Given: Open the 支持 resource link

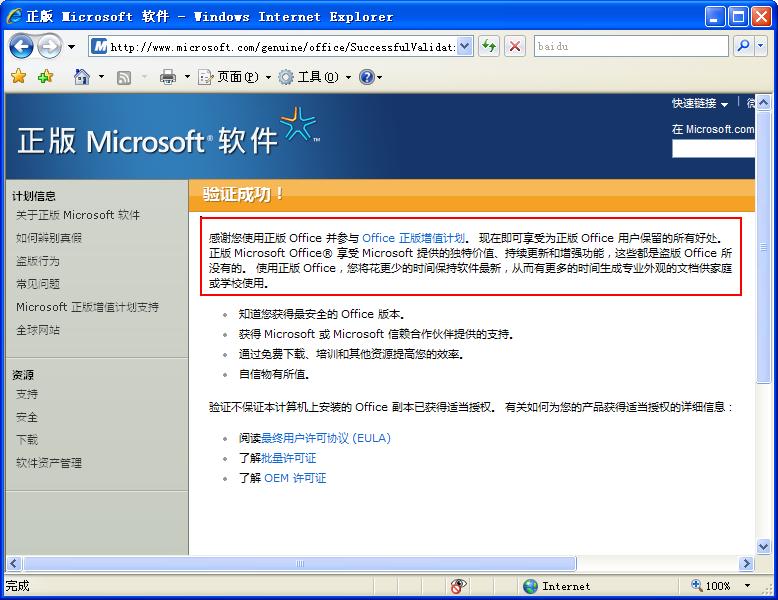Looking at the screenshot, I should (x=27, y=394).
